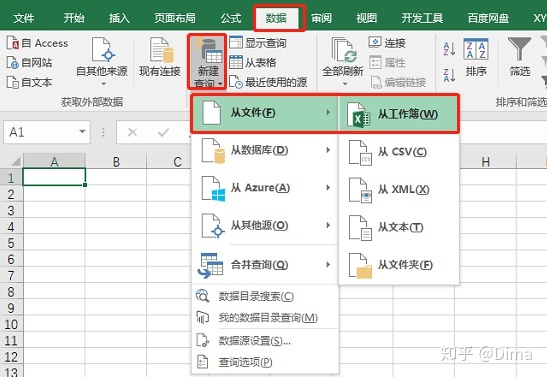Image resolution: width=547 pixels, height=377 pixels.
Task: Click the formula bar confirm checkmark icon
Action: [163, 132]
